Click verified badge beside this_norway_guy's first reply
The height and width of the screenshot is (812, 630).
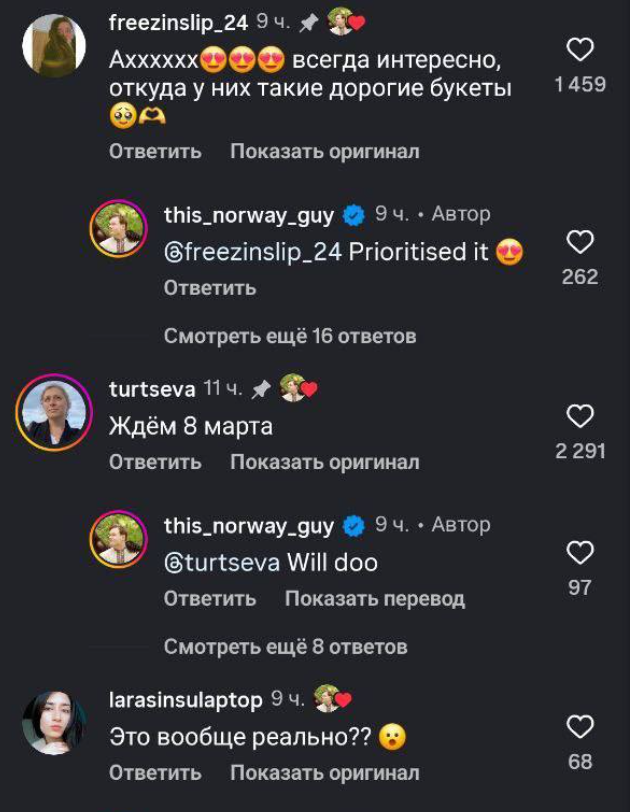[x=354, y=214]
